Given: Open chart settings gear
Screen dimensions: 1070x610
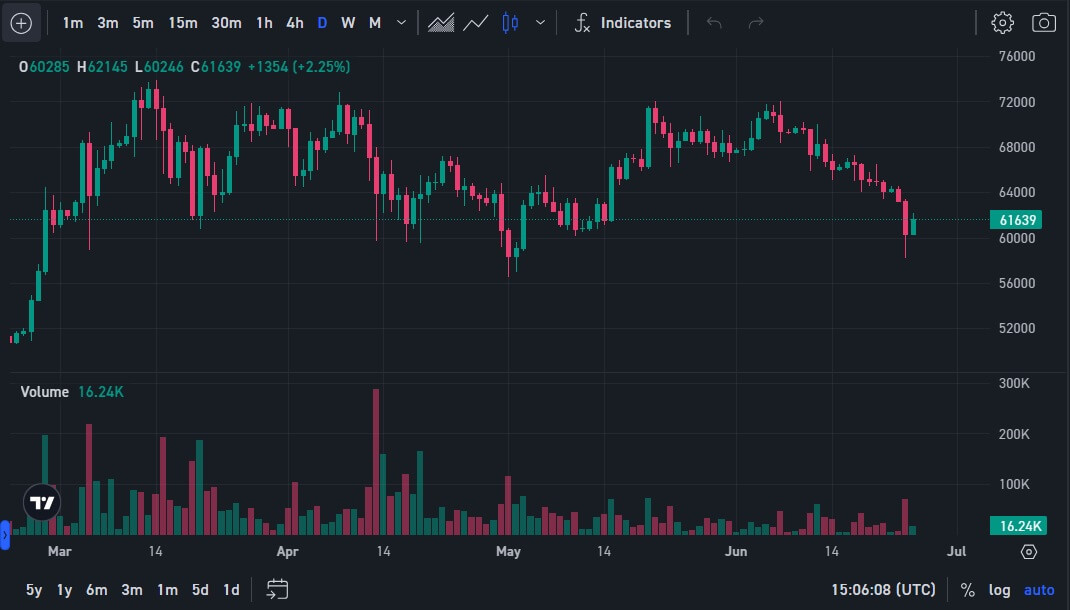Looking at the screenshot, I should click(x=1002, y=23).
